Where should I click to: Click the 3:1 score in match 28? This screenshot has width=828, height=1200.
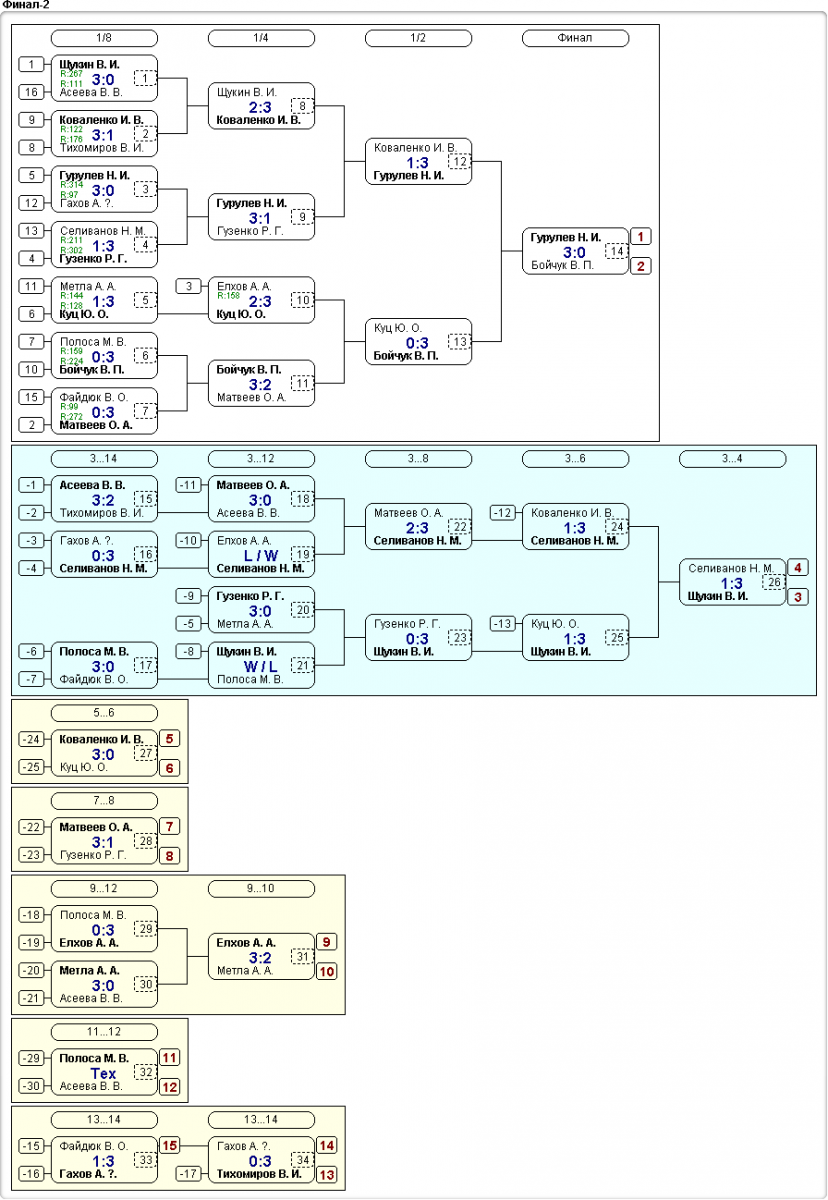[x=104, y=842]
